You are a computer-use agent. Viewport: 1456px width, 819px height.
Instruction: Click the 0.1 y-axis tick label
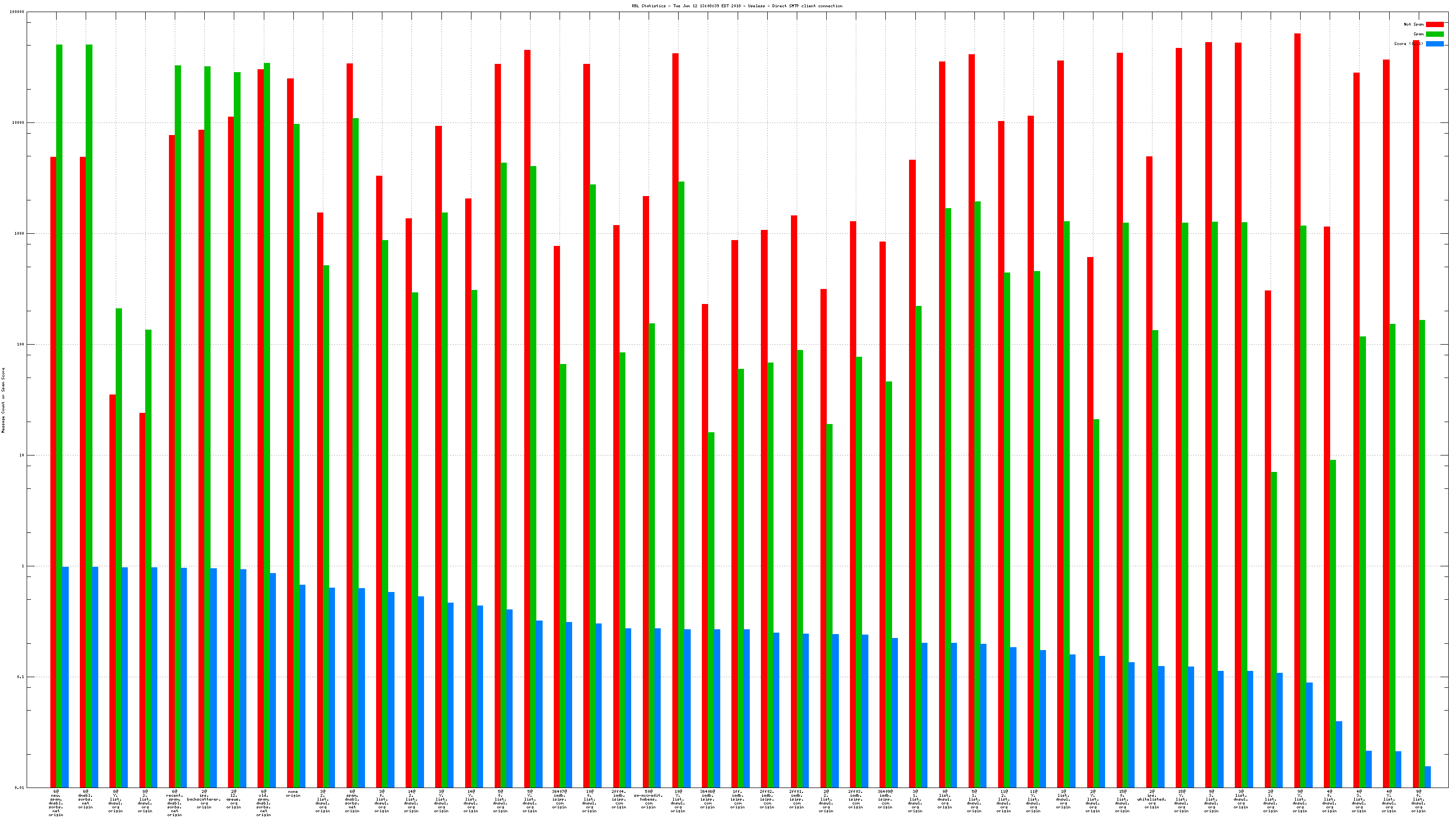click(x=19, y=677)
